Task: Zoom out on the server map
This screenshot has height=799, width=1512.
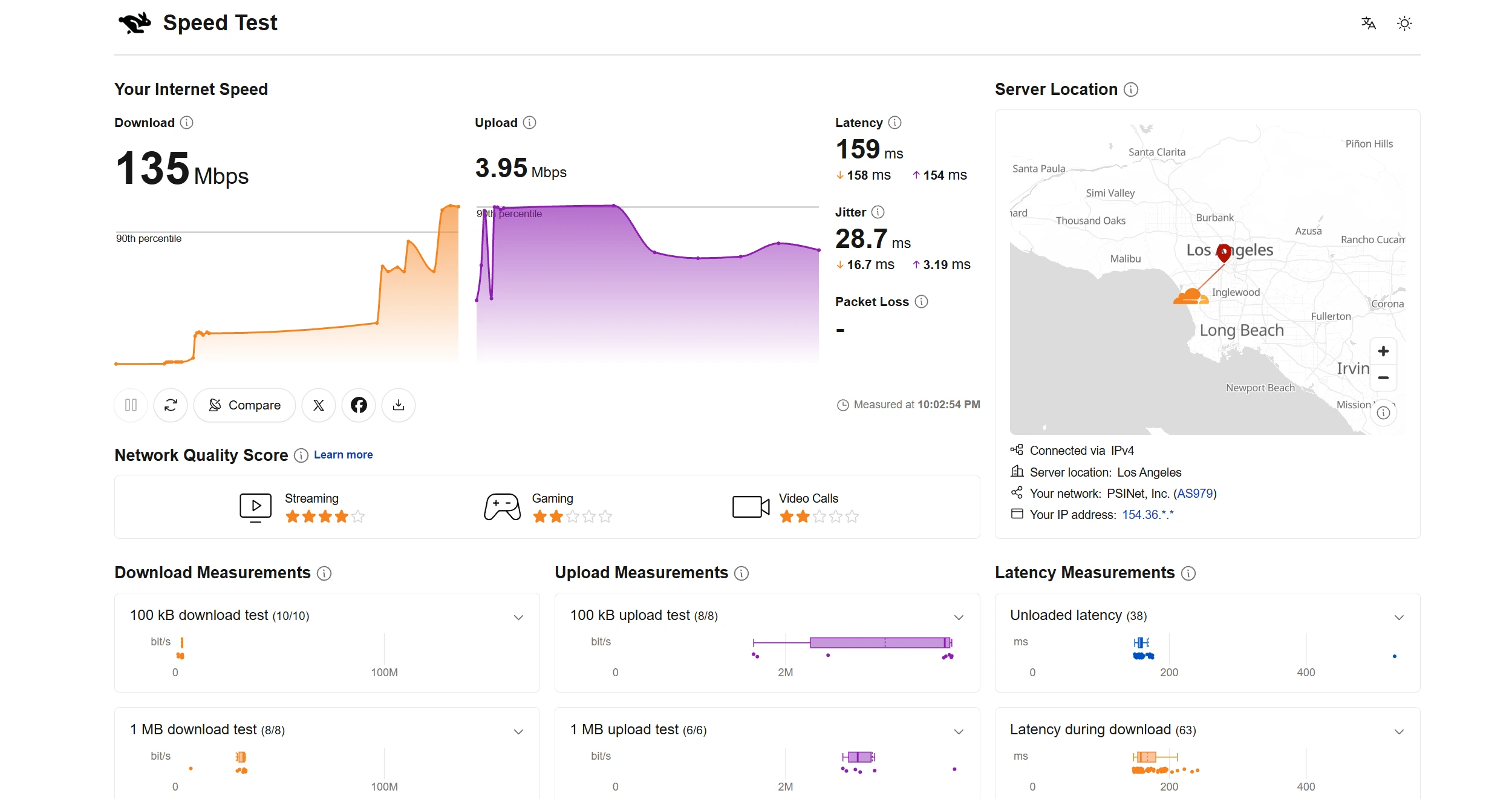Action: click(1383, 377)
